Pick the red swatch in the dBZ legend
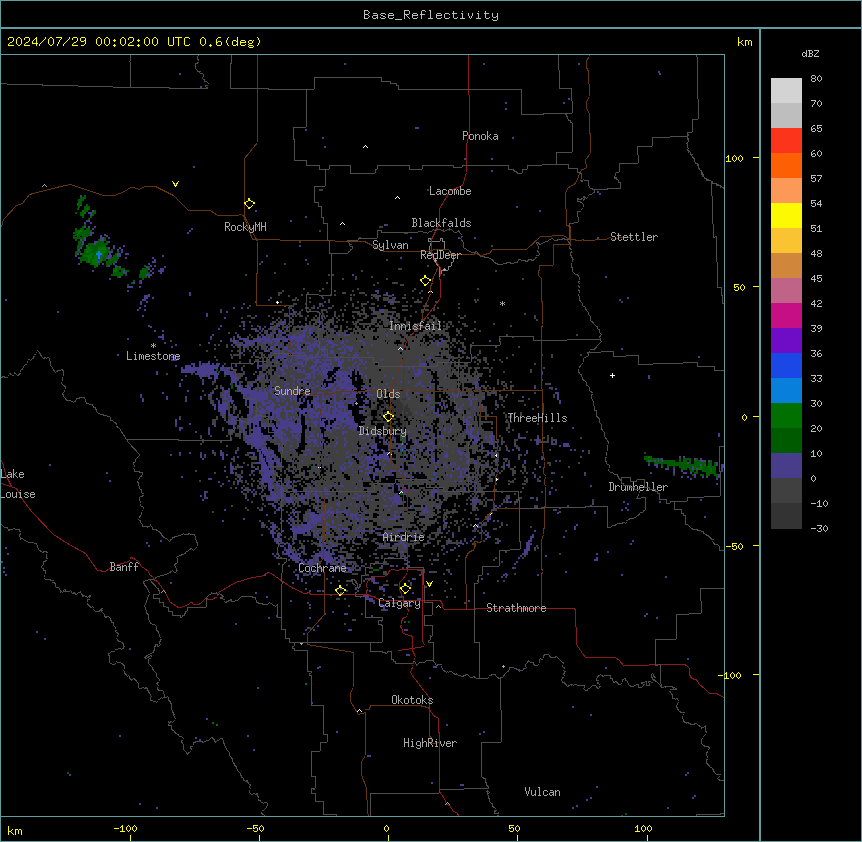 tap(786, 140)
